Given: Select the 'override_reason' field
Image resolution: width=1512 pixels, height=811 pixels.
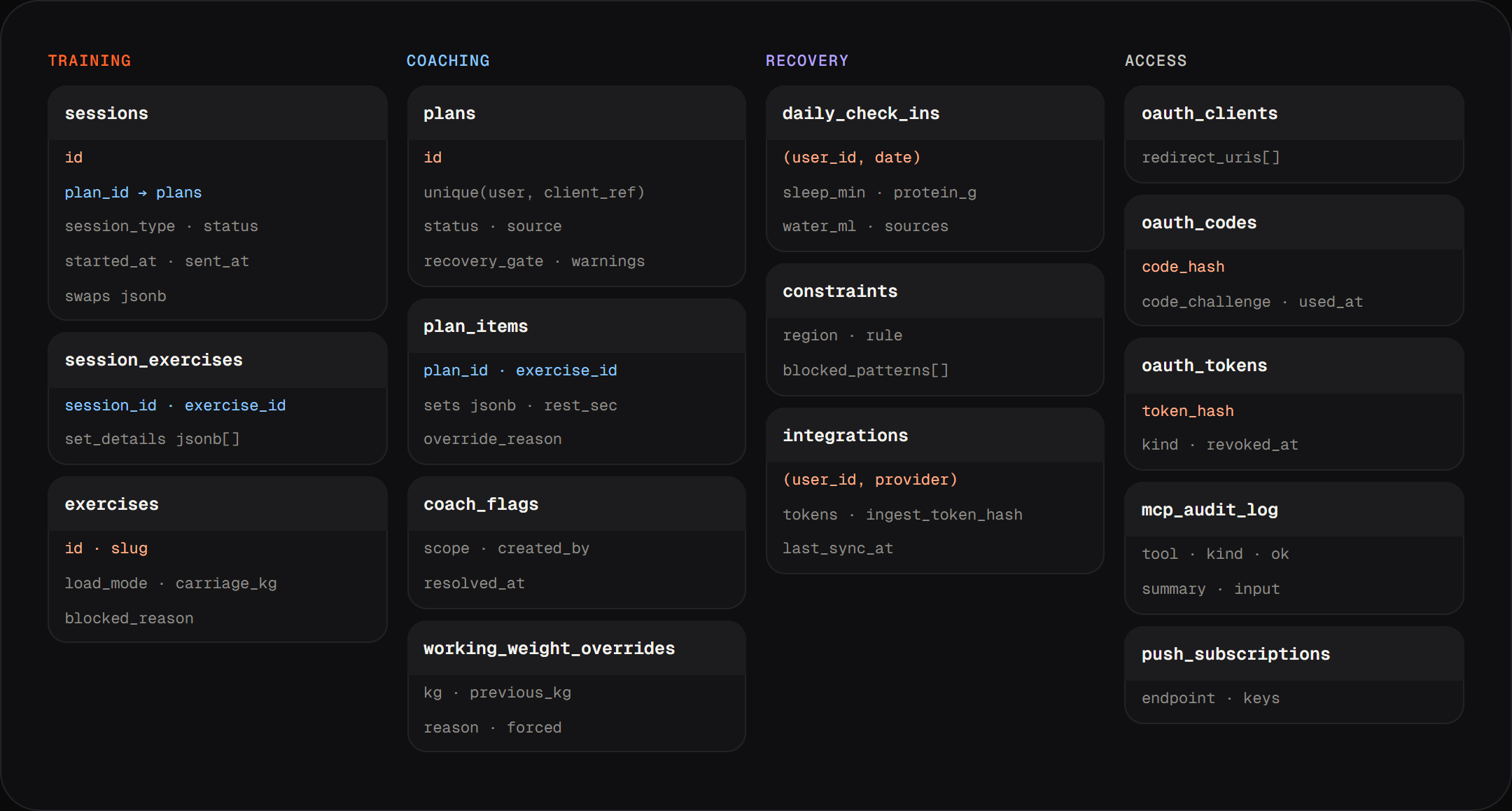Looking at the screenshot, I should point(493,439).
